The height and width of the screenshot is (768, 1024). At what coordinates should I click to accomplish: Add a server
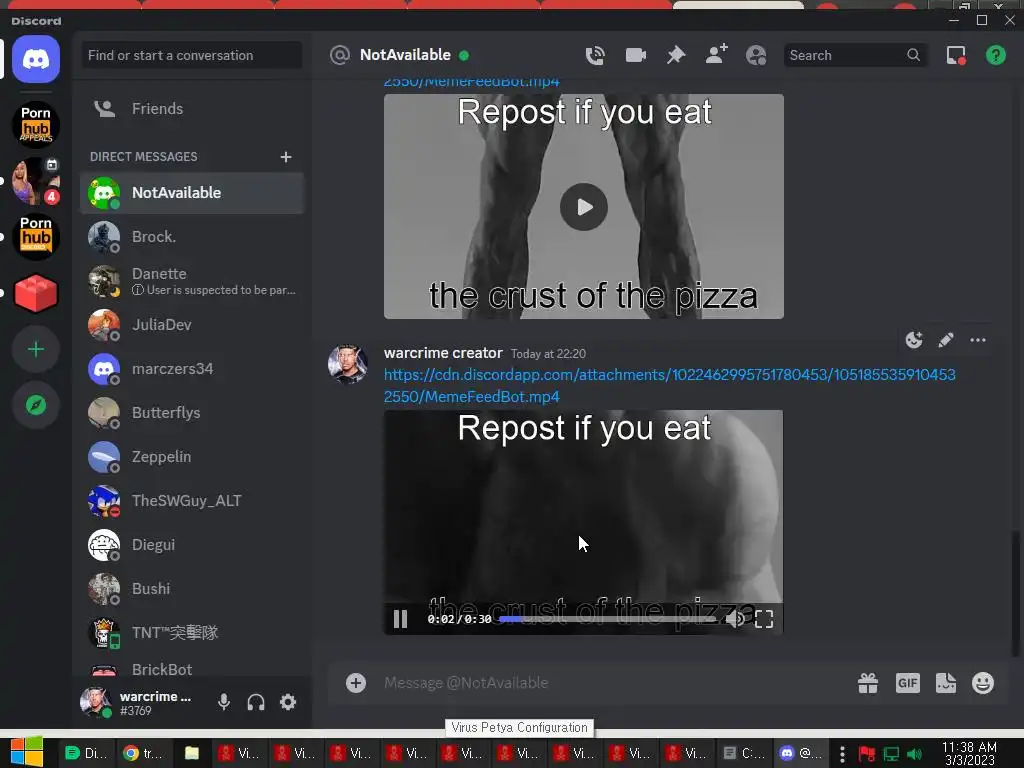pos(36,349)
